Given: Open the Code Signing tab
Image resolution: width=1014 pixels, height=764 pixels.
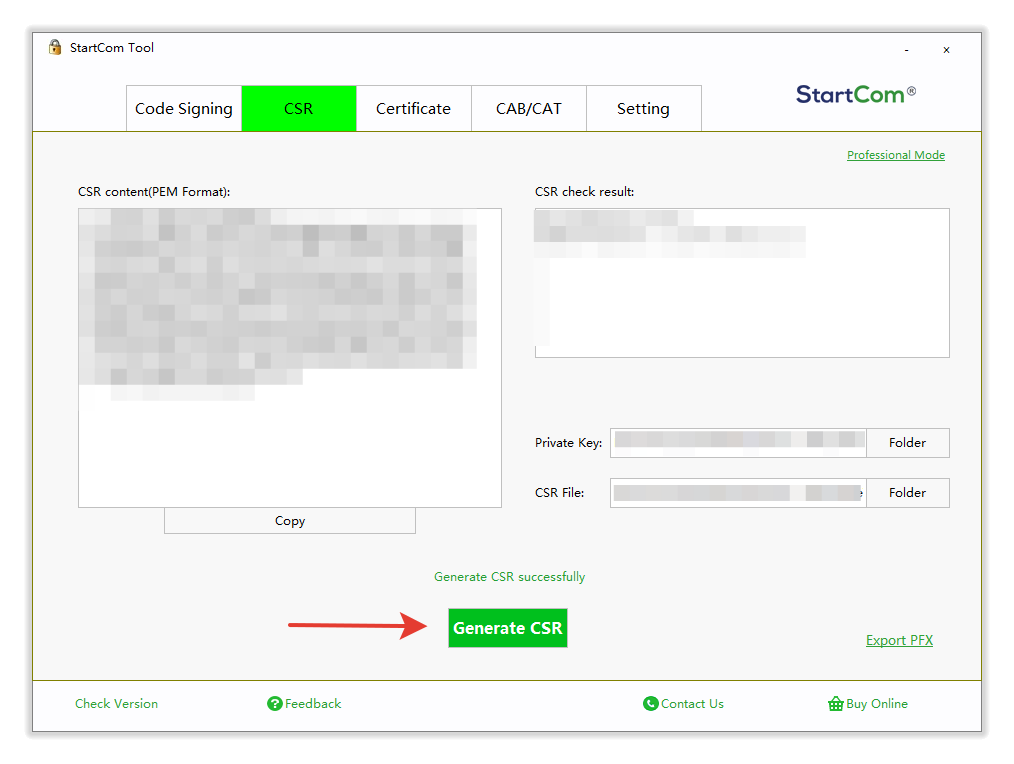Looking at the screenshot, I should click(184, 109).
